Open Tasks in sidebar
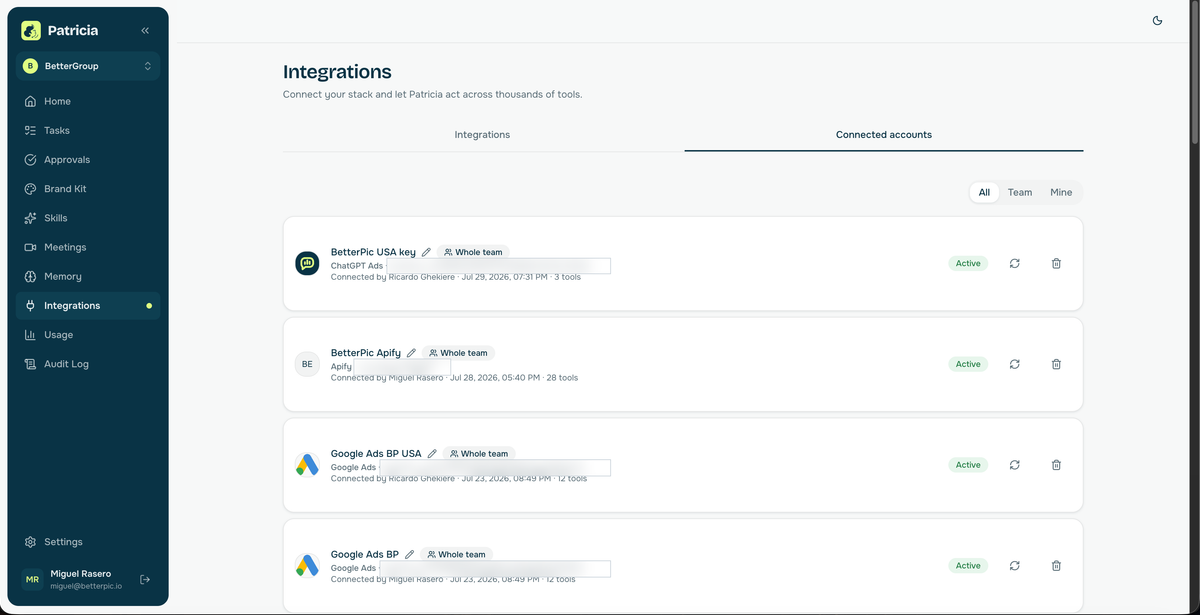Image resolution: width=1200 pixels, height=615 pixels. coord(88,130)
